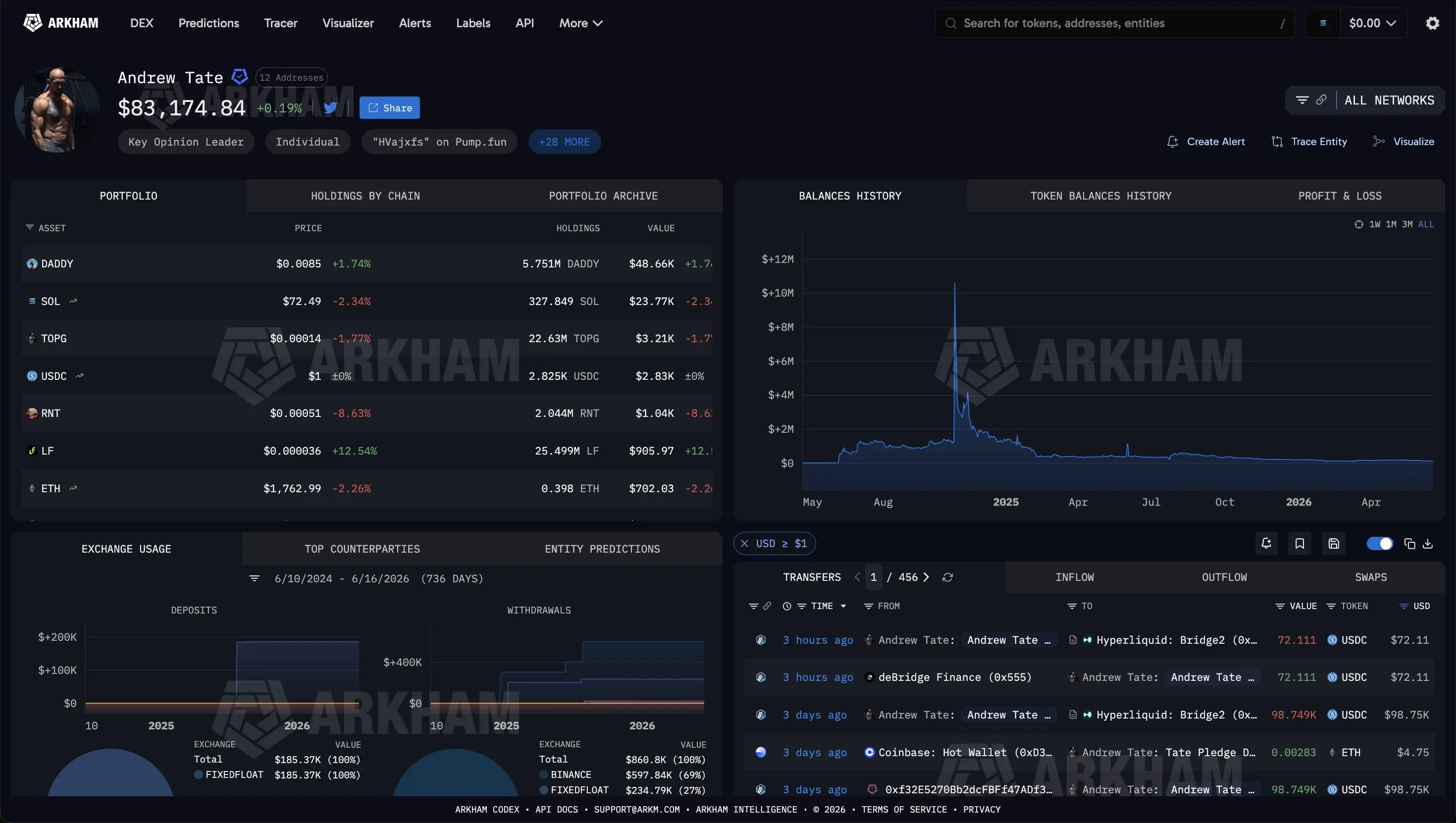This screenshot has width=1456, height=823.
Task: Select the 1W chart range
Action: (x=1375, y=224)
